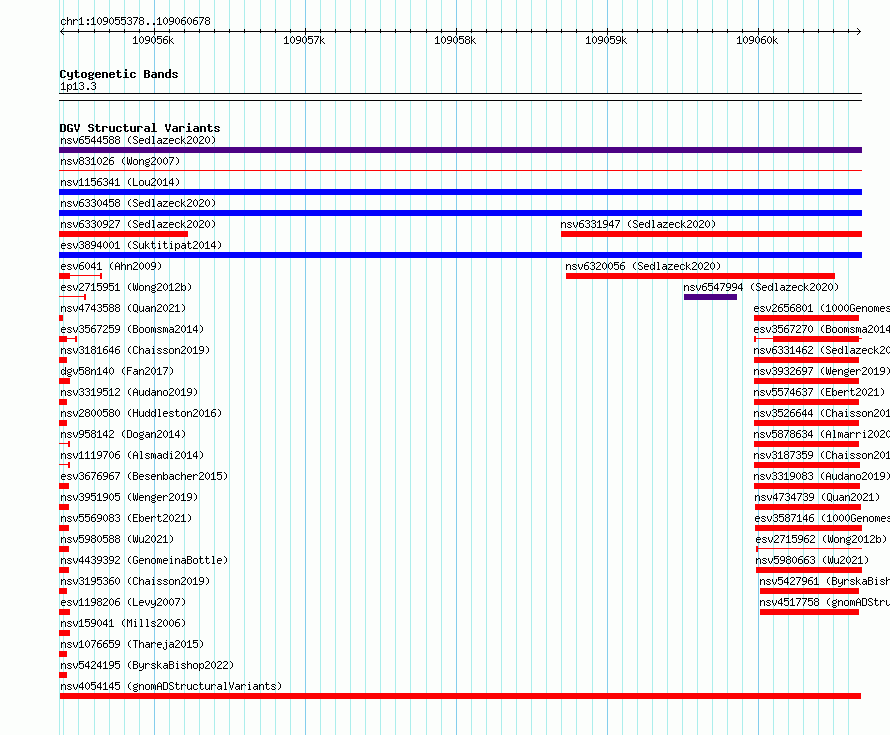Open nsv6330458 (Sedlazeck2020) variant details
Viewport: 890px width, 735px height.
pyautogui.click(x=138, y=203)
